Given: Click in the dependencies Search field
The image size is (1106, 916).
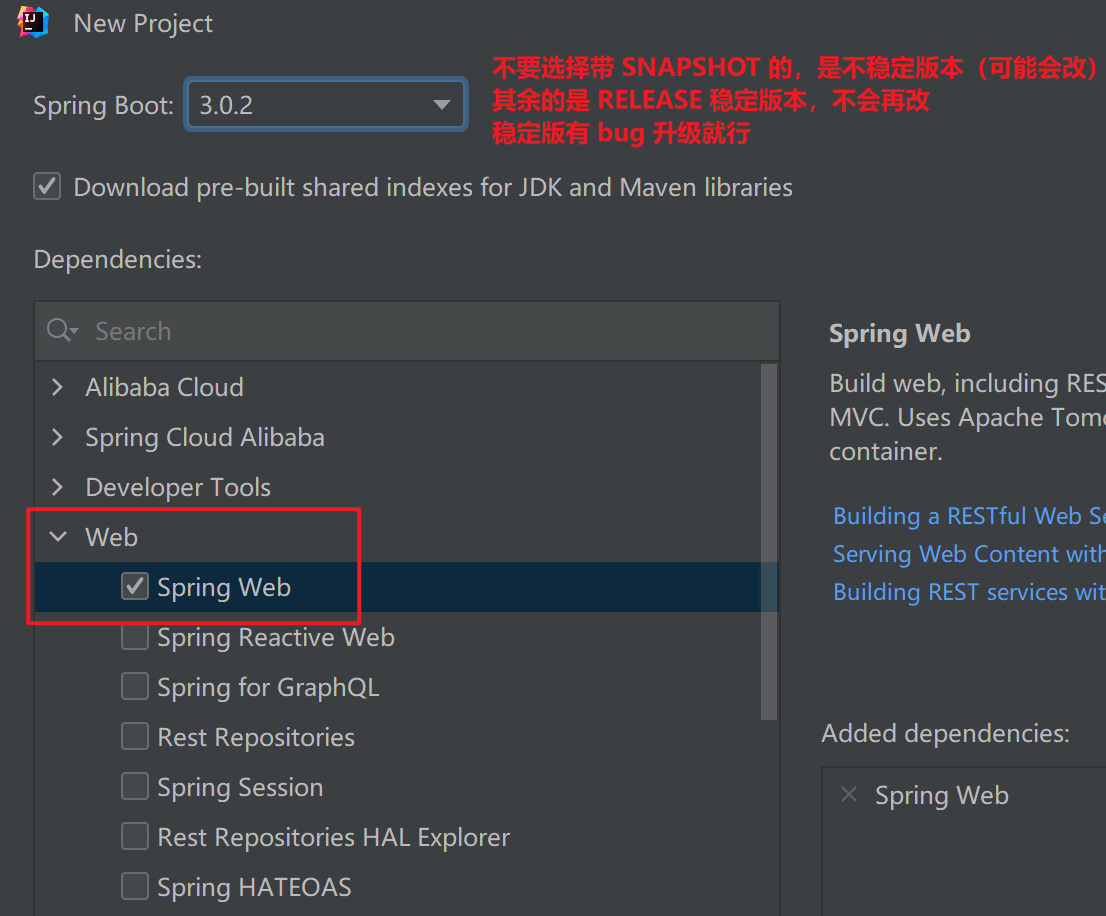Looking at the screenshot, I should click(407, 331).
